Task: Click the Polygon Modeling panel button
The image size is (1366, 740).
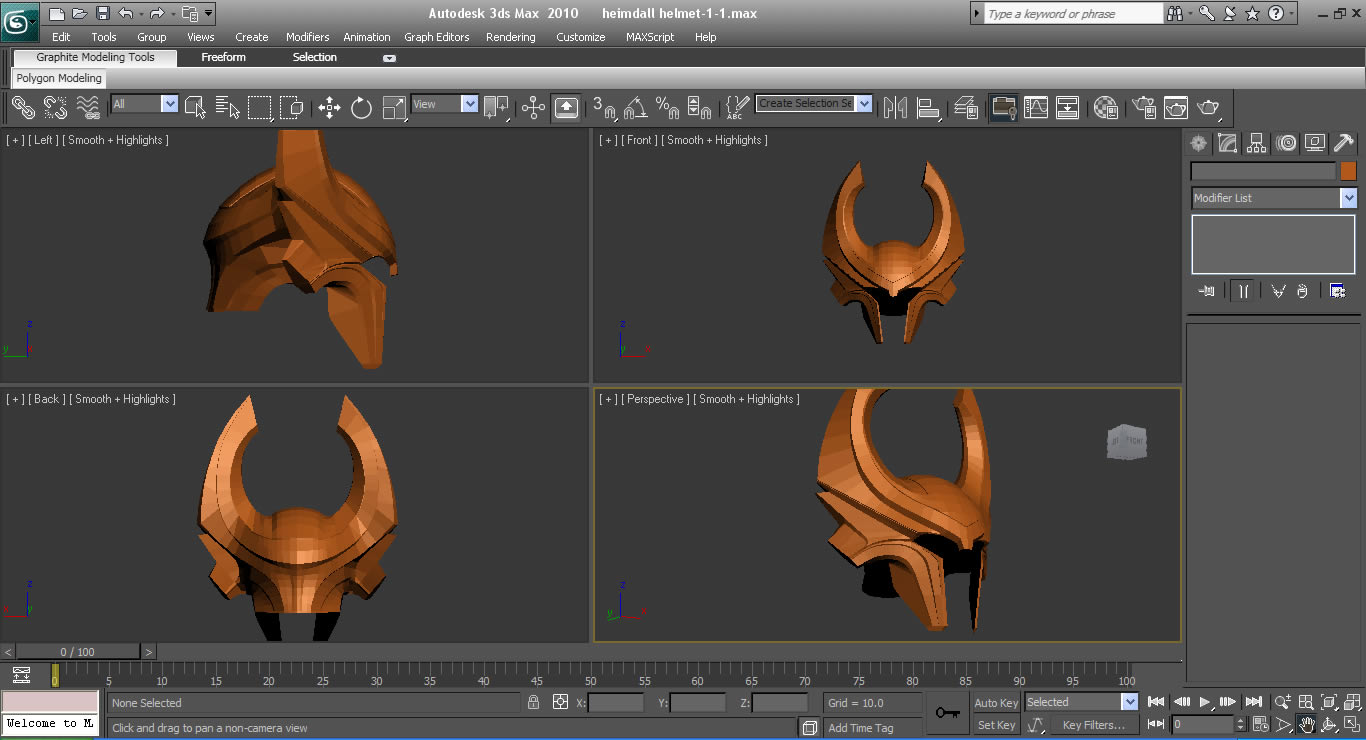Action: coord(59,78)
